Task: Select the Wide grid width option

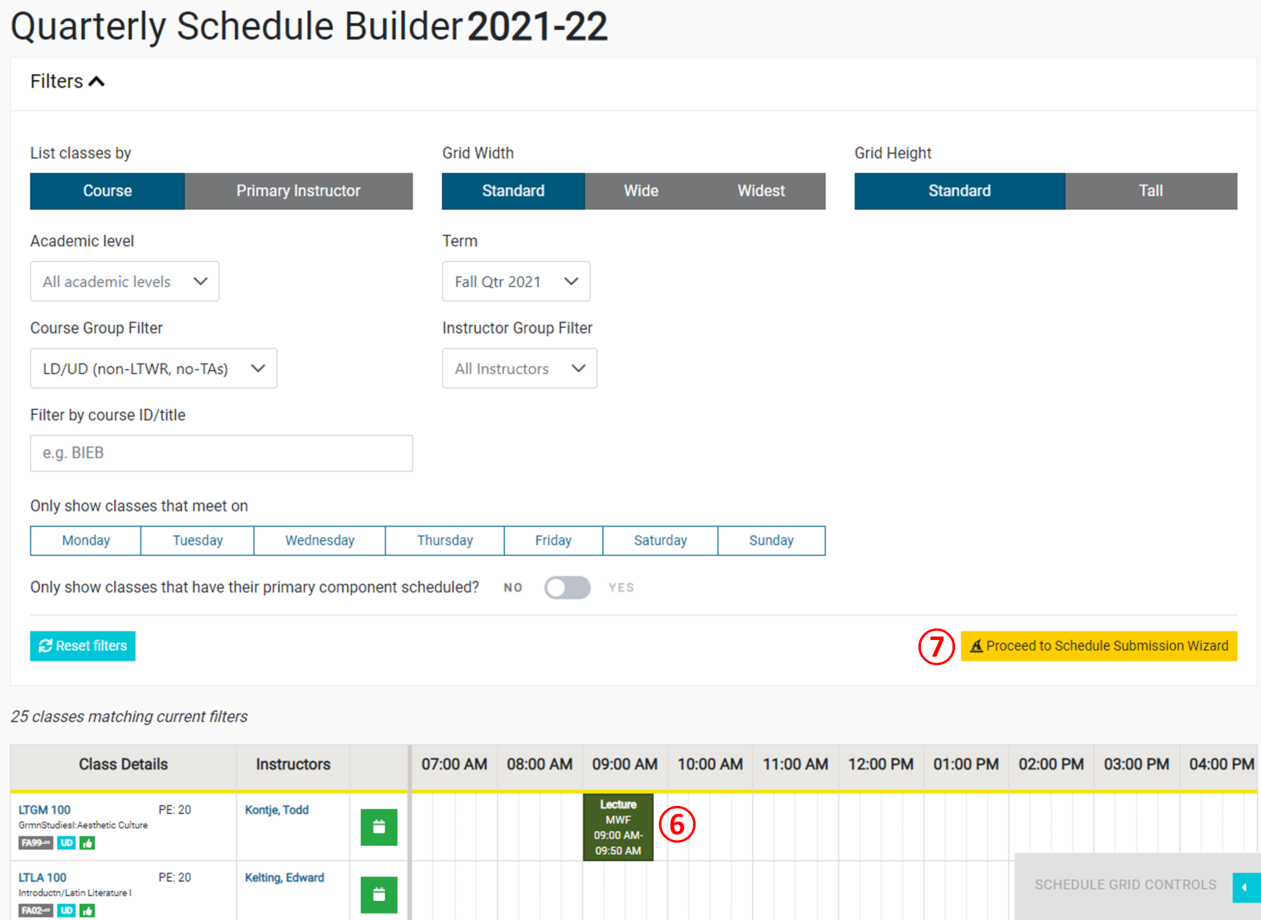Action: click(641, 190)
